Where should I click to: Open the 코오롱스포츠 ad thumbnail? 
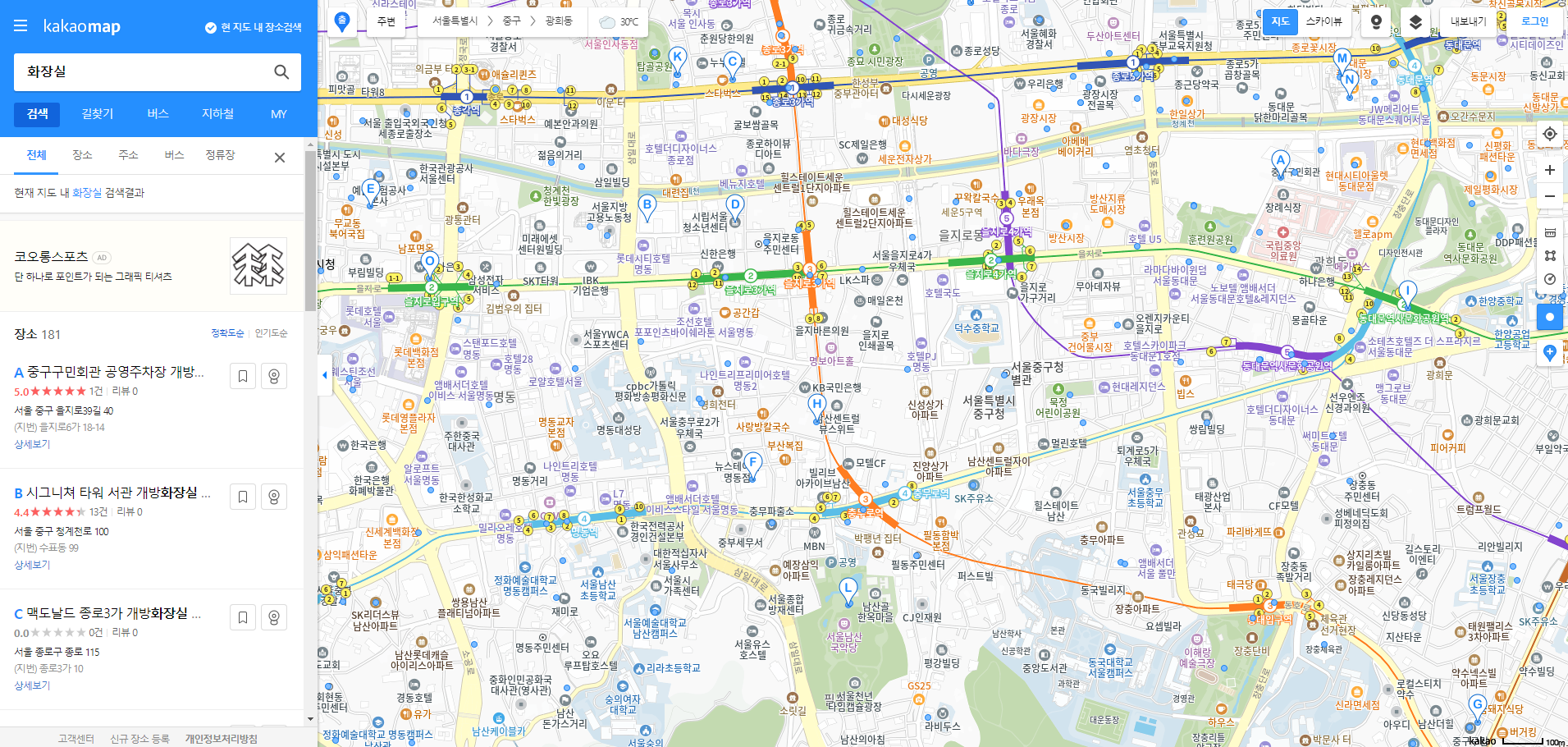point(258,266)
